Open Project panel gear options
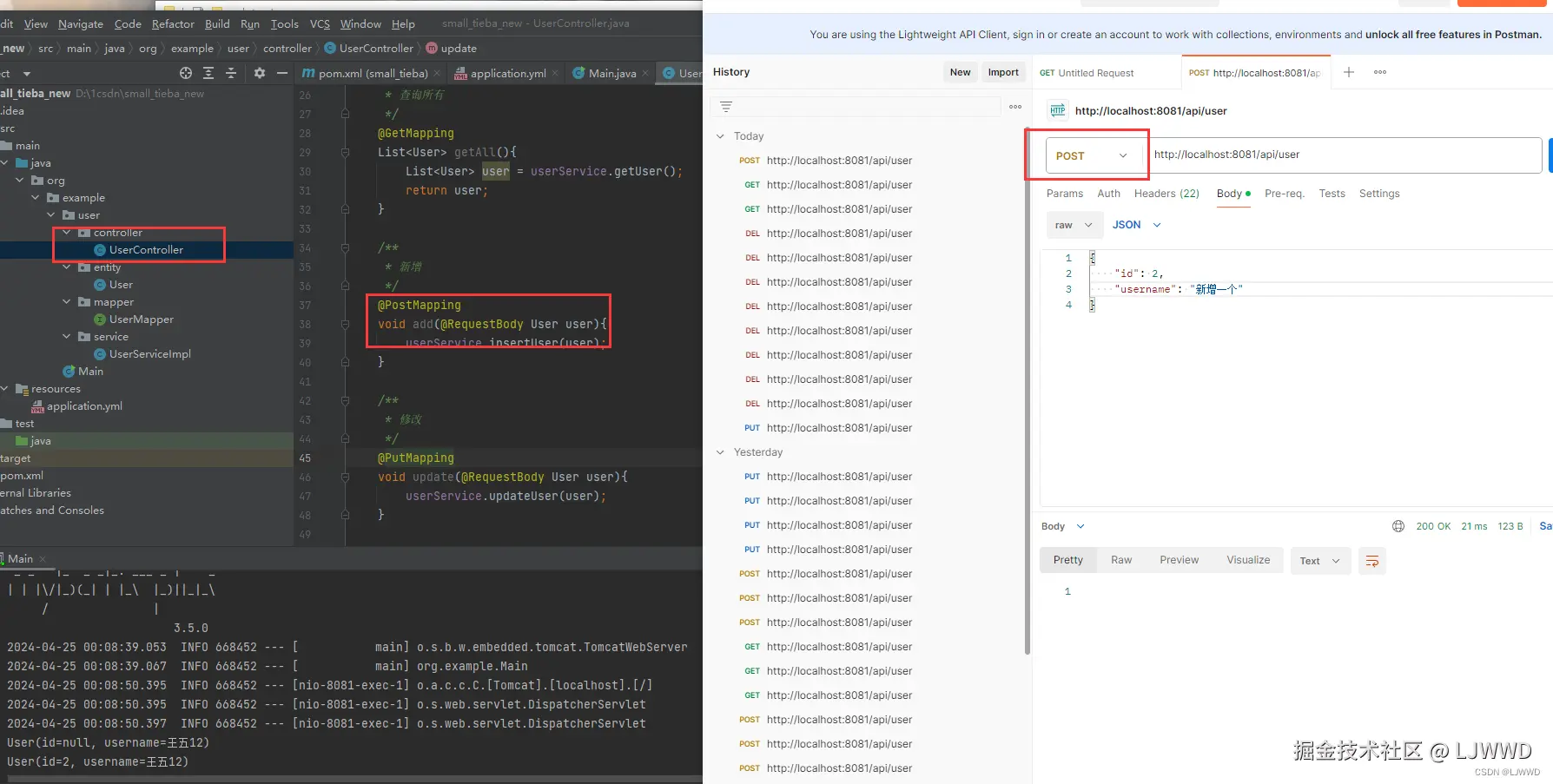1553x784 pixels. click(x=259, y=73)
